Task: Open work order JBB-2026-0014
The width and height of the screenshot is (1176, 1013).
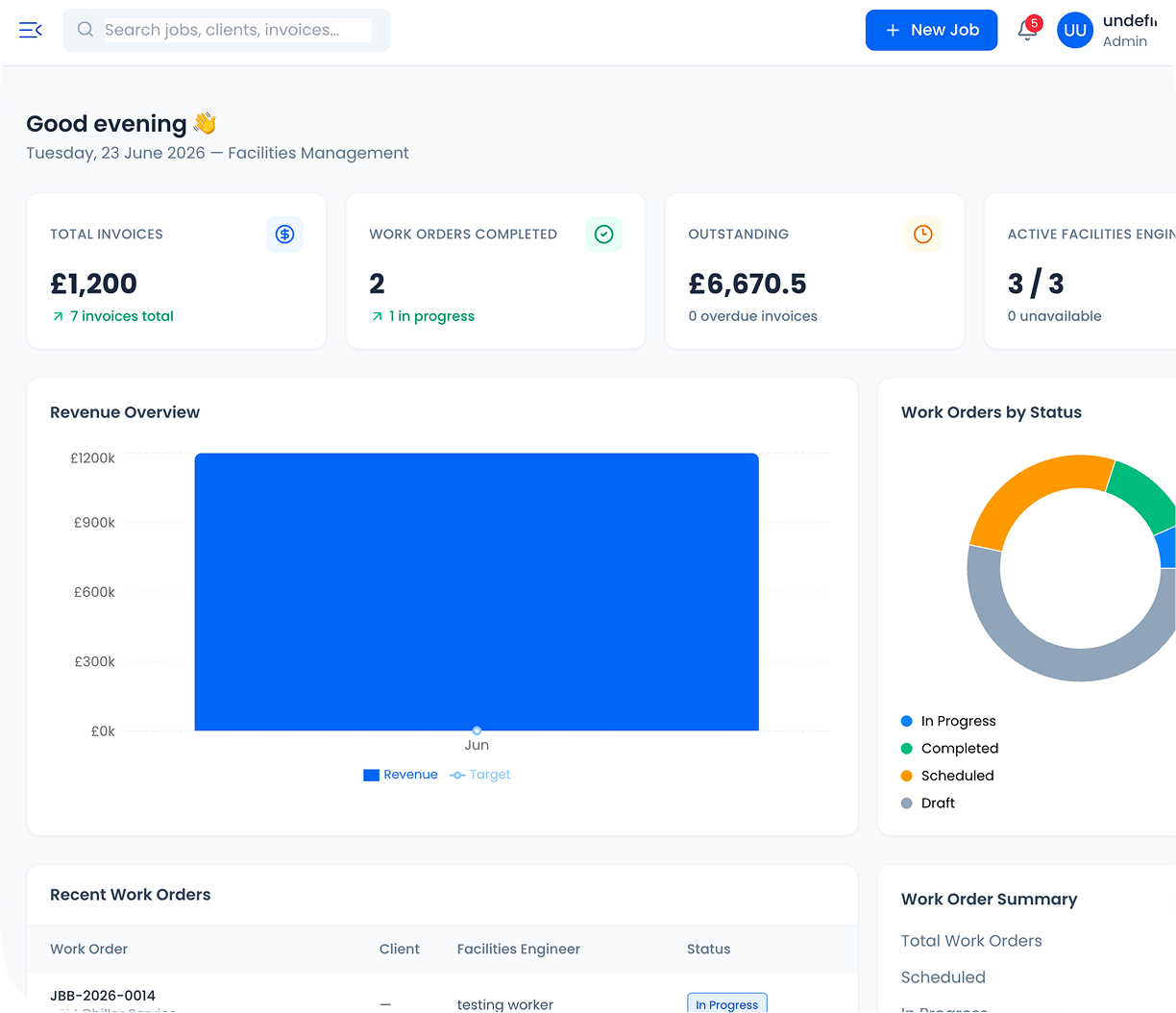Action: pyautogui.click(x=103, y=996)
